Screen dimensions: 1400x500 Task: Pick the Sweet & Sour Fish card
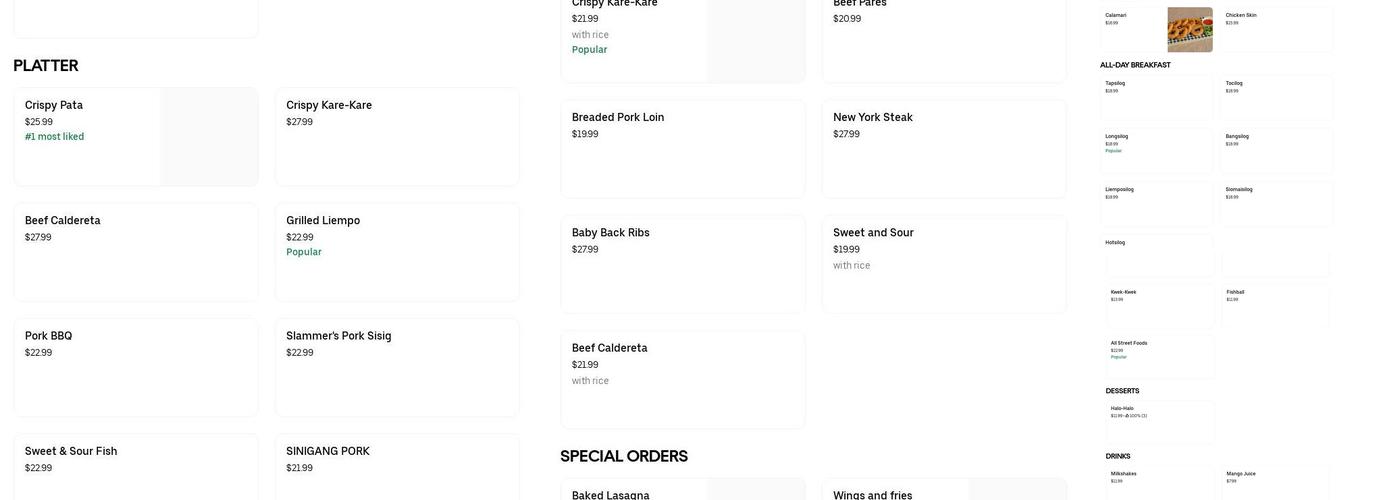point(136,468)
